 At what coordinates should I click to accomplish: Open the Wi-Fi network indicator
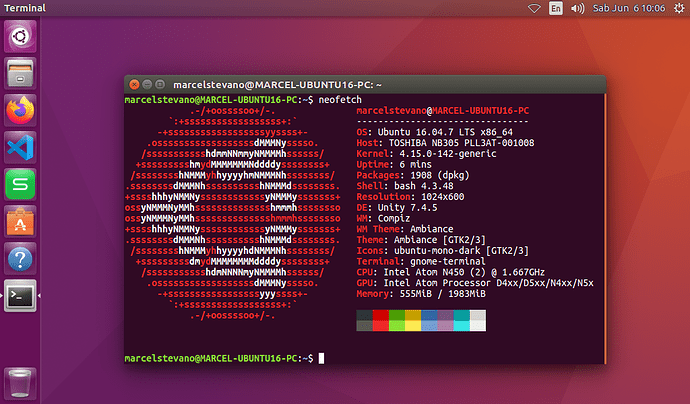point(534,8)
